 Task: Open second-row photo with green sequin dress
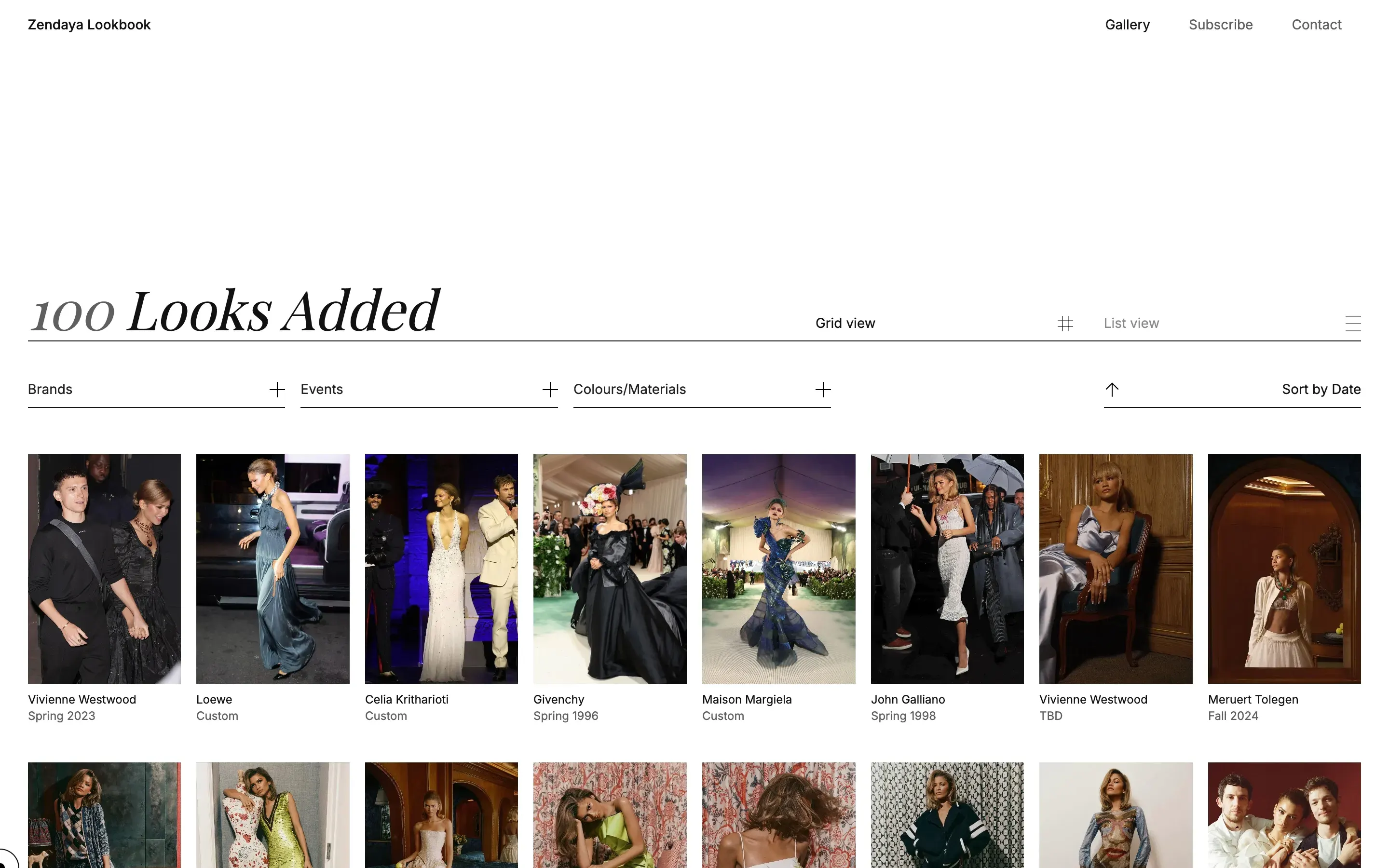(x=272, y=815)
